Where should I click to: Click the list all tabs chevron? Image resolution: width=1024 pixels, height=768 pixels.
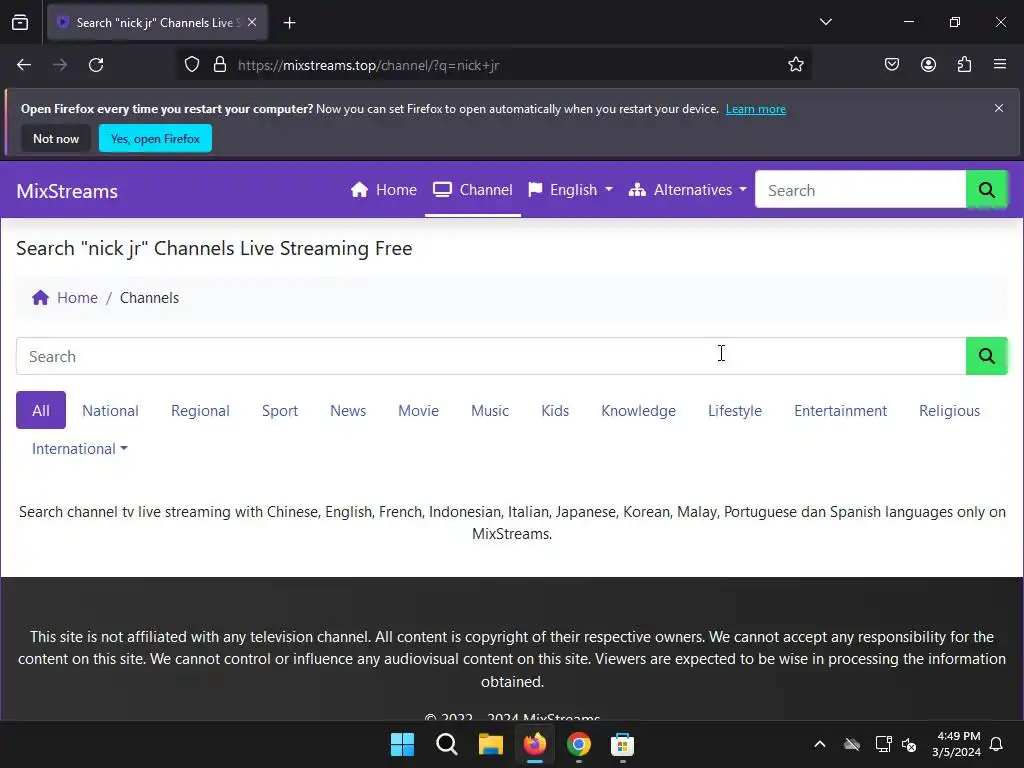[x=825, y=22]
